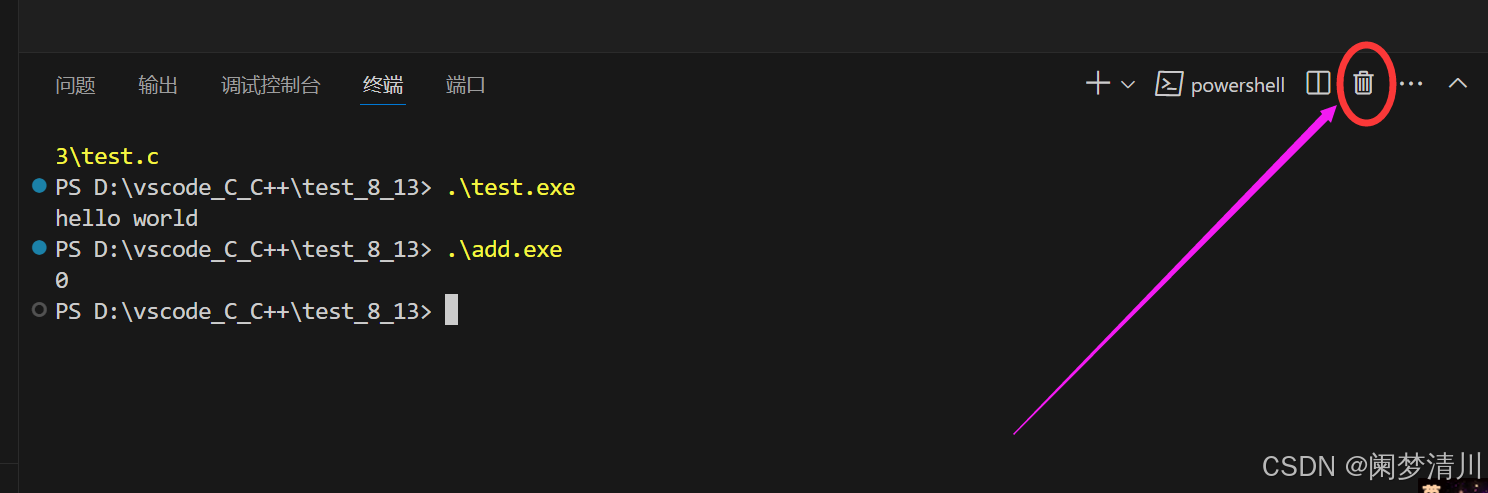Select the powershell terminal label
The width and height of the screenshot is (1488, 493).
pos(1238,86)
